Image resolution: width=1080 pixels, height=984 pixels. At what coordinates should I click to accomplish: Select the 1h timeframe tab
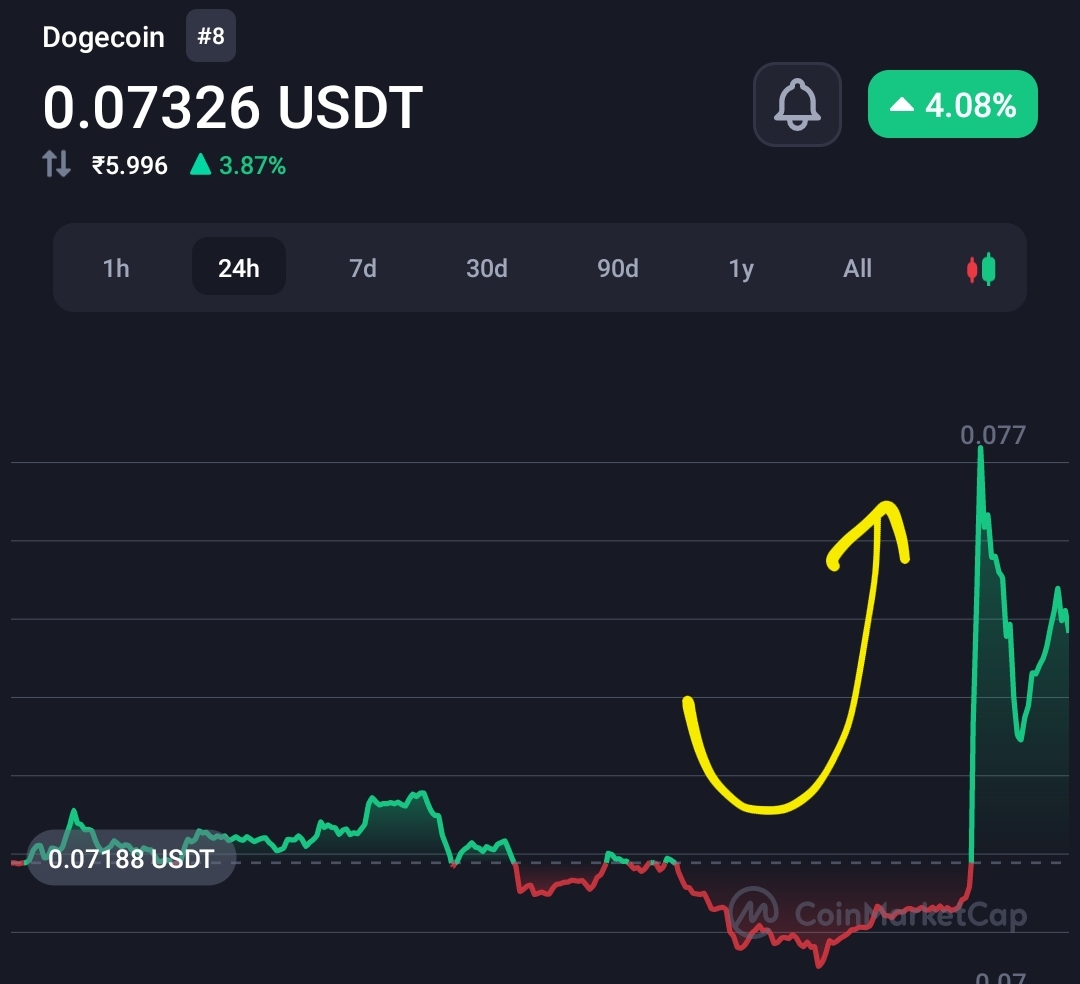[x=116, y=268]
